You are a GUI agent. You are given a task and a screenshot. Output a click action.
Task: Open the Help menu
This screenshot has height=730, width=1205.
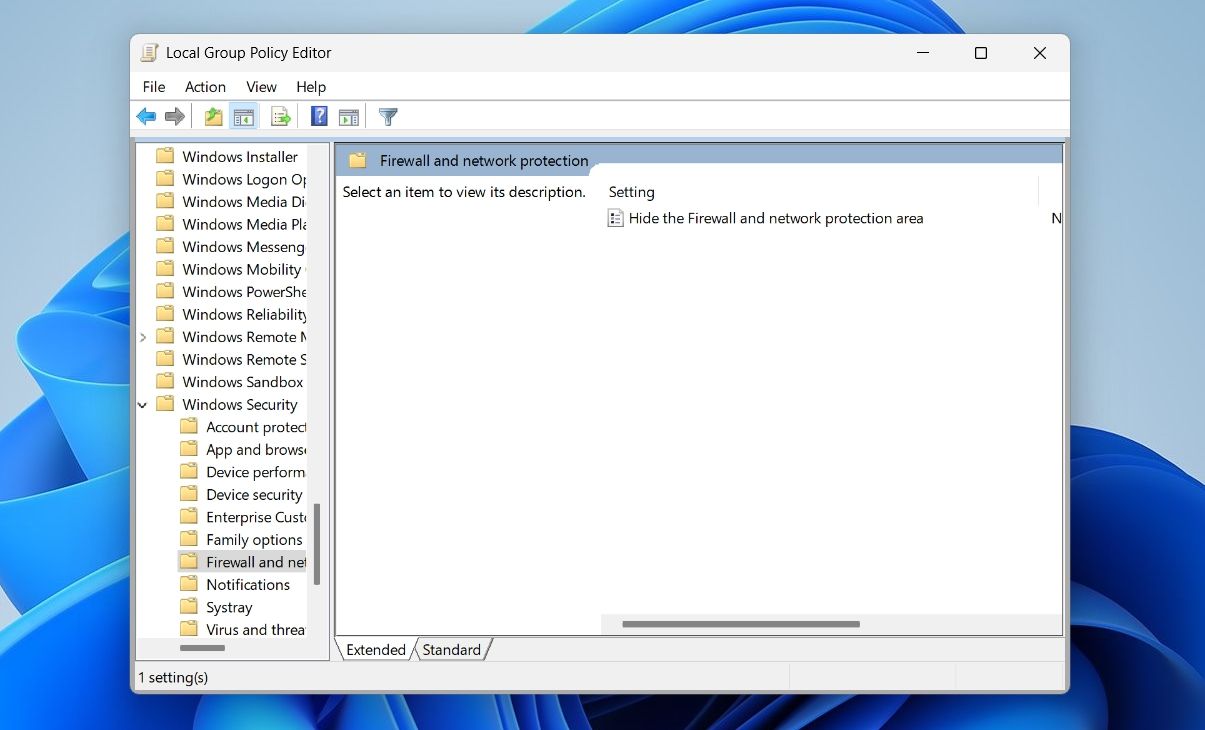point(311,87)
